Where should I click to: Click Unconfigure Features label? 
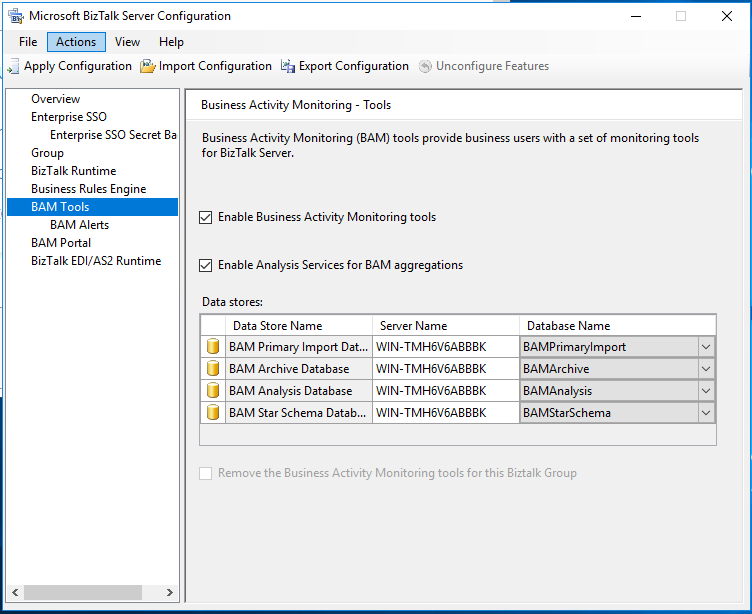[493, 66]
